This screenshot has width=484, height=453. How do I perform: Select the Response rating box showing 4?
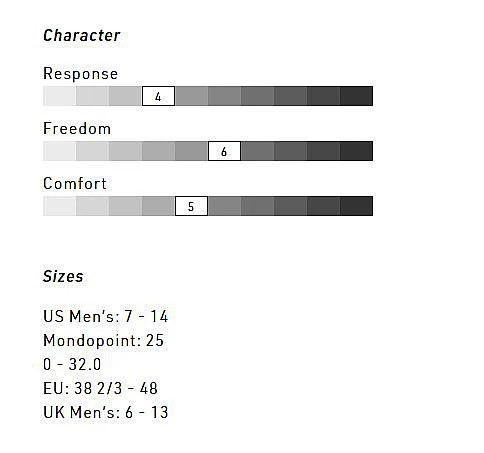pos(158,96)
